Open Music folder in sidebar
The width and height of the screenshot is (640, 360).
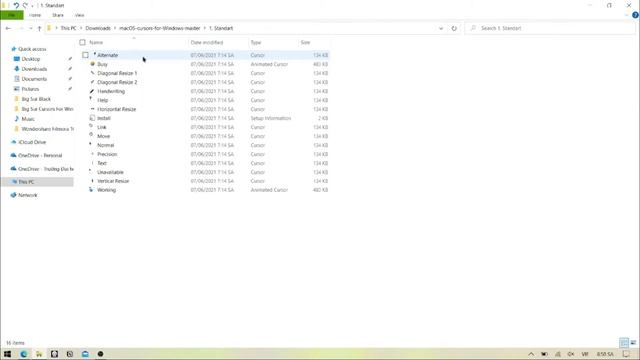point(28,119)
